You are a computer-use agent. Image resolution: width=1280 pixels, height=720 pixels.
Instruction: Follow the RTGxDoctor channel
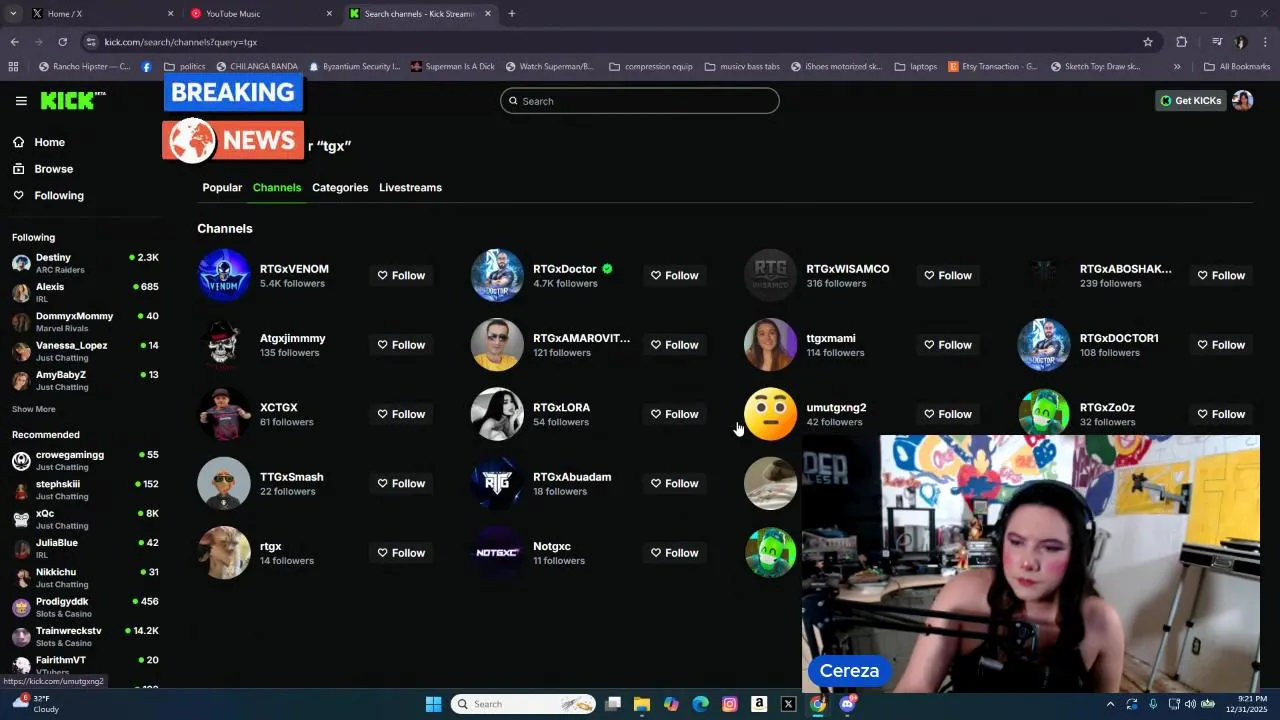[674, 275]
